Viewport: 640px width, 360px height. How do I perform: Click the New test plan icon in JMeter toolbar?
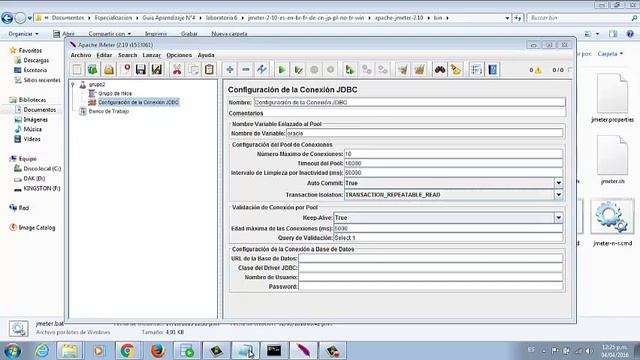pyautogui.click(x=77, y=69)
